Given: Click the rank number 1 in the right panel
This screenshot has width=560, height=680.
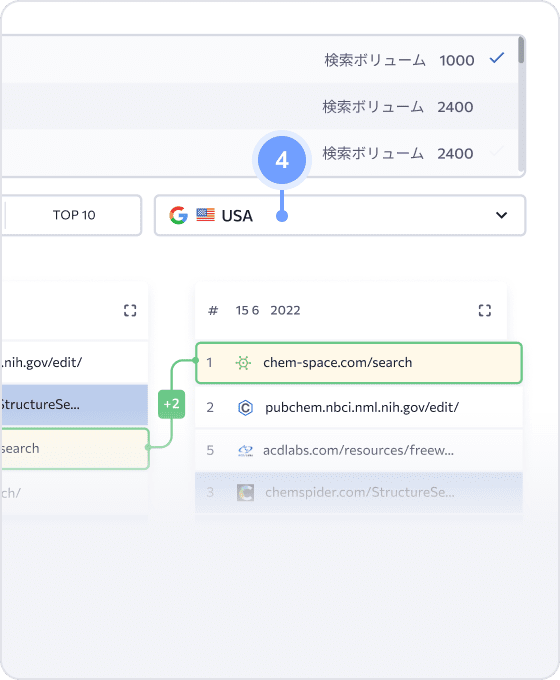Looking at the screenshot, I should [x=210, y=363].
